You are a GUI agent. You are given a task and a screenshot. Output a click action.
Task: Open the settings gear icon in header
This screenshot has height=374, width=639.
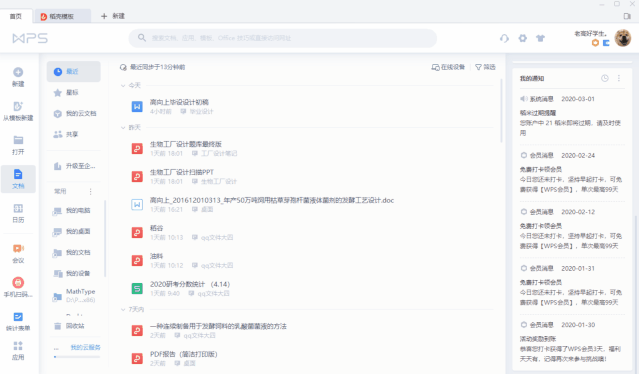click(522, 38)
